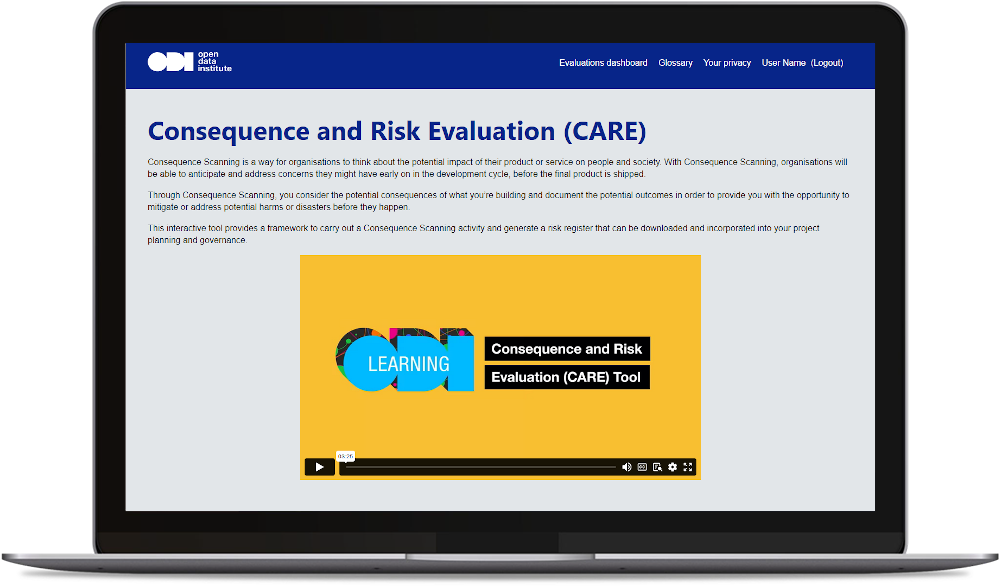The image size is (1000, 586).
Task: Click the ODI Learning video thumbnail
Action: coord(500,367)
